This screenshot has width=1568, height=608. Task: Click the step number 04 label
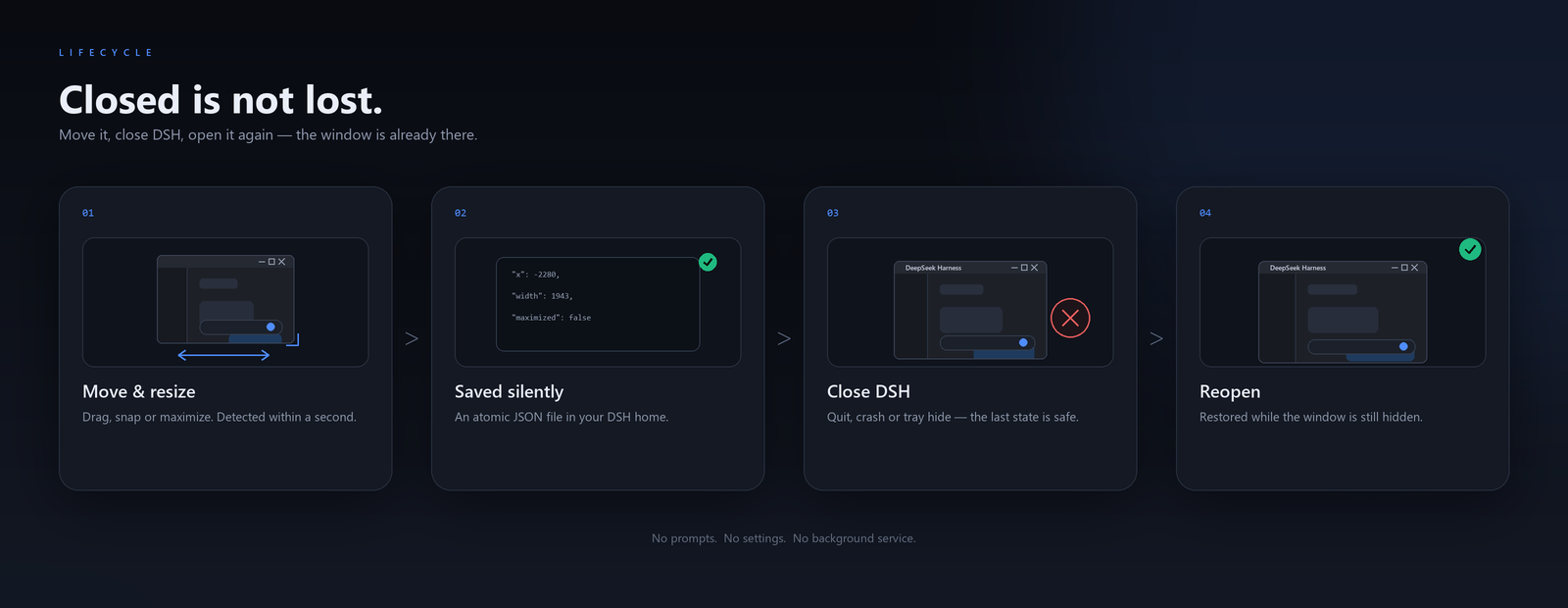(1205, 213)
